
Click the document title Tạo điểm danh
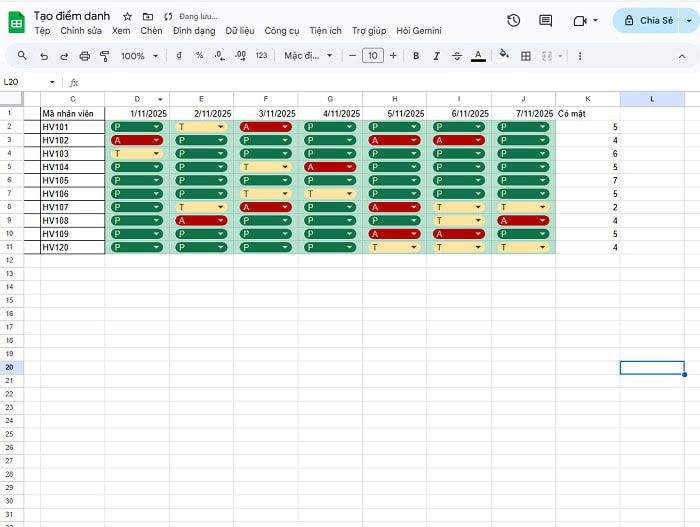coord(72,16)
